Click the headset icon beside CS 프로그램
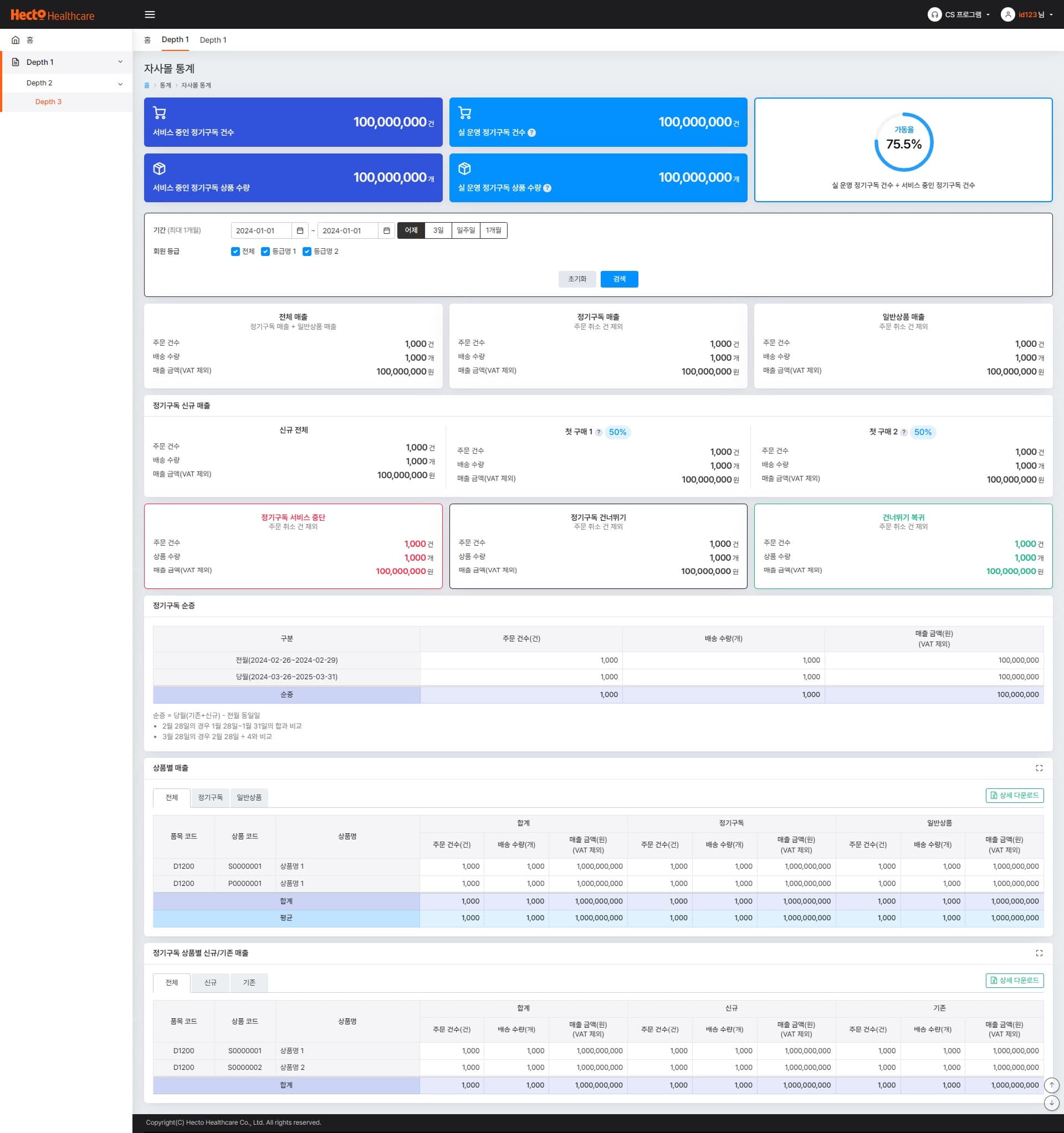The height and width of the screenshot is (1133, 1064). click(x=934, y=15)
